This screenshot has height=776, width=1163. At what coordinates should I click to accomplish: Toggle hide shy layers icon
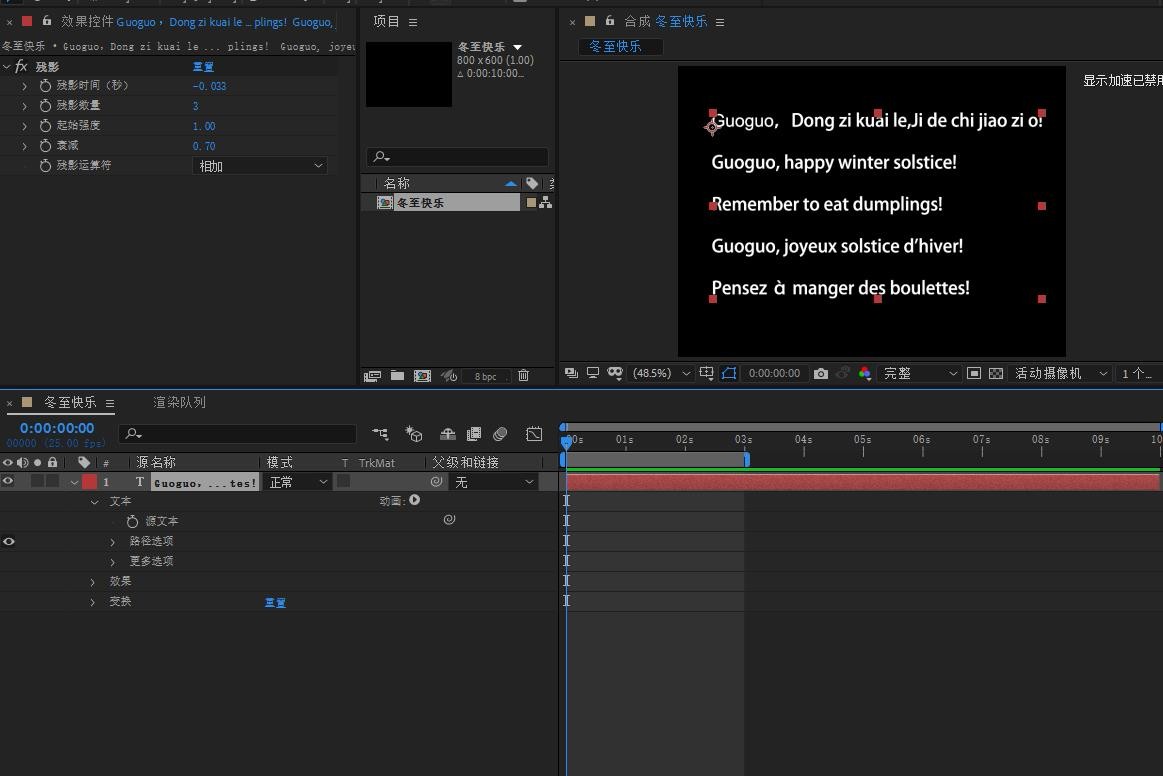point(447,434)
